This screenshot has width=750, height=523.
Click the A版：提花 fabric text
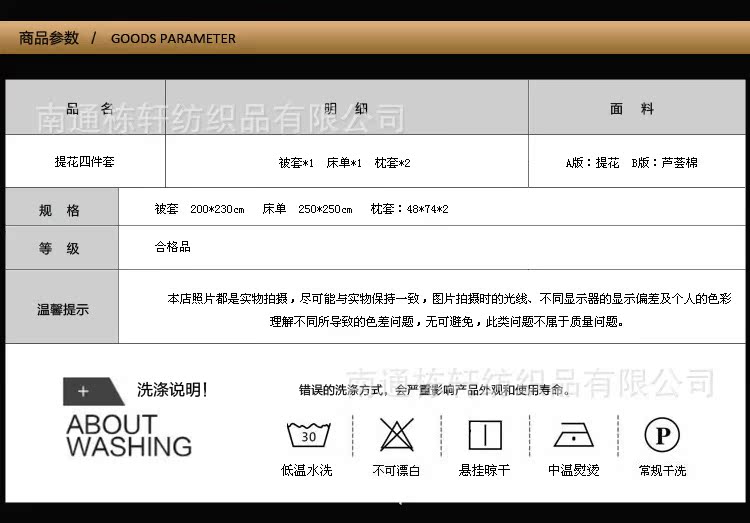pos(592,163)
